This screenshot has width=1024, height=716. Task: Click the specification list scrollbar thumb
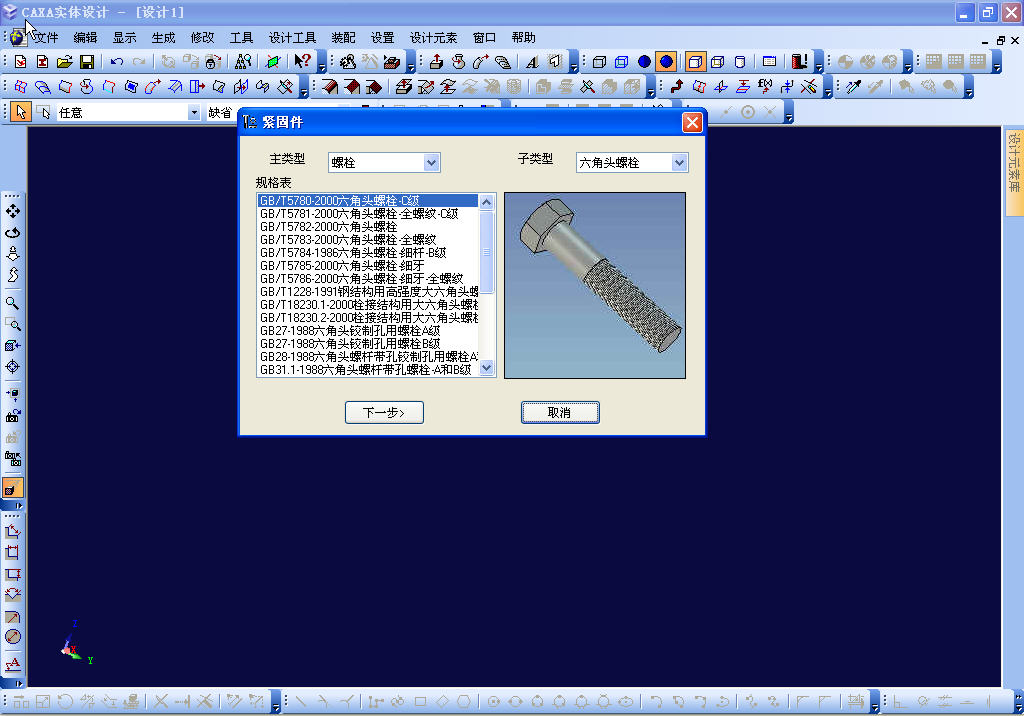coord(487,251)
